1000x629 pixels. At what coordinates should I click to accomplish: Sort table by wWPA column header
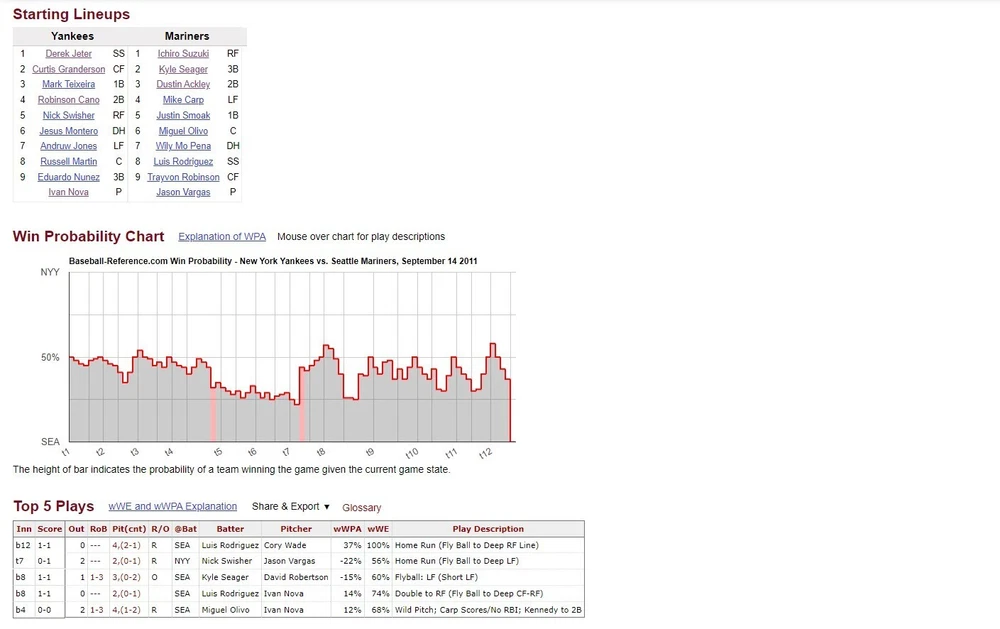(347, 529)
